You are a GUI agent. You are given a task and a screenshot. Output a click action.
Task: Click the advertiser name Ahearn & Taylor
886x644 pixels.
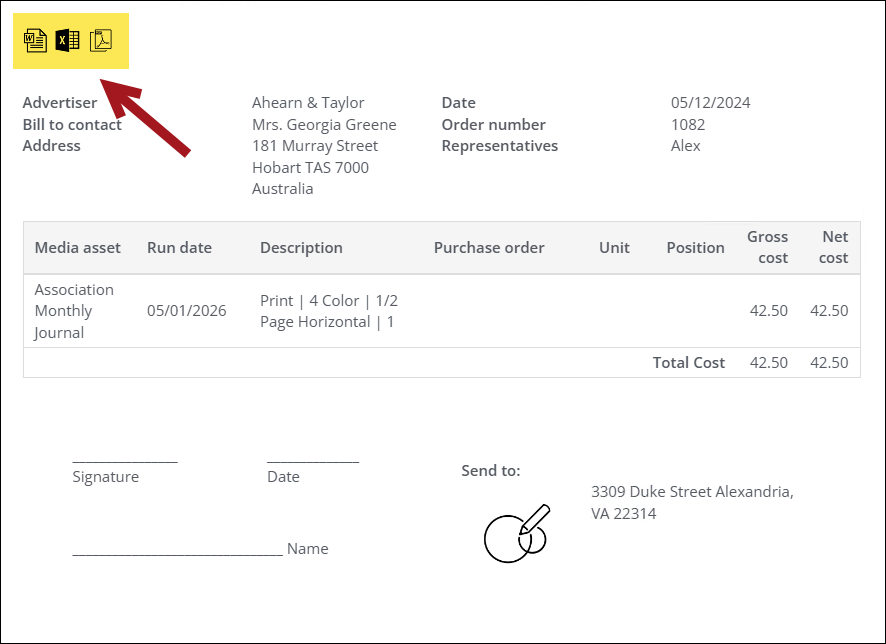308,103
